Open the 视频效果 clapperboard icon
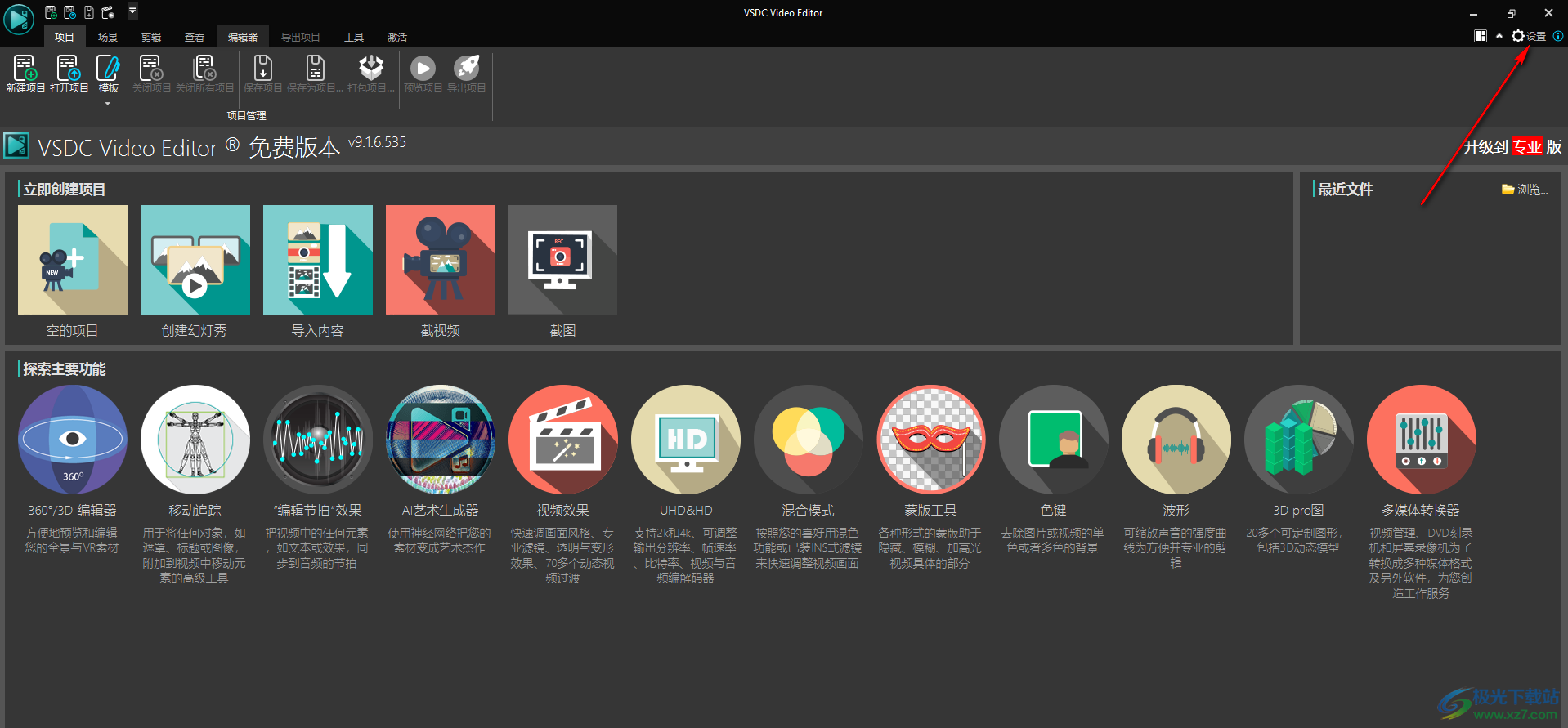Screen dimensions: 1568x728 click(563, 440)
